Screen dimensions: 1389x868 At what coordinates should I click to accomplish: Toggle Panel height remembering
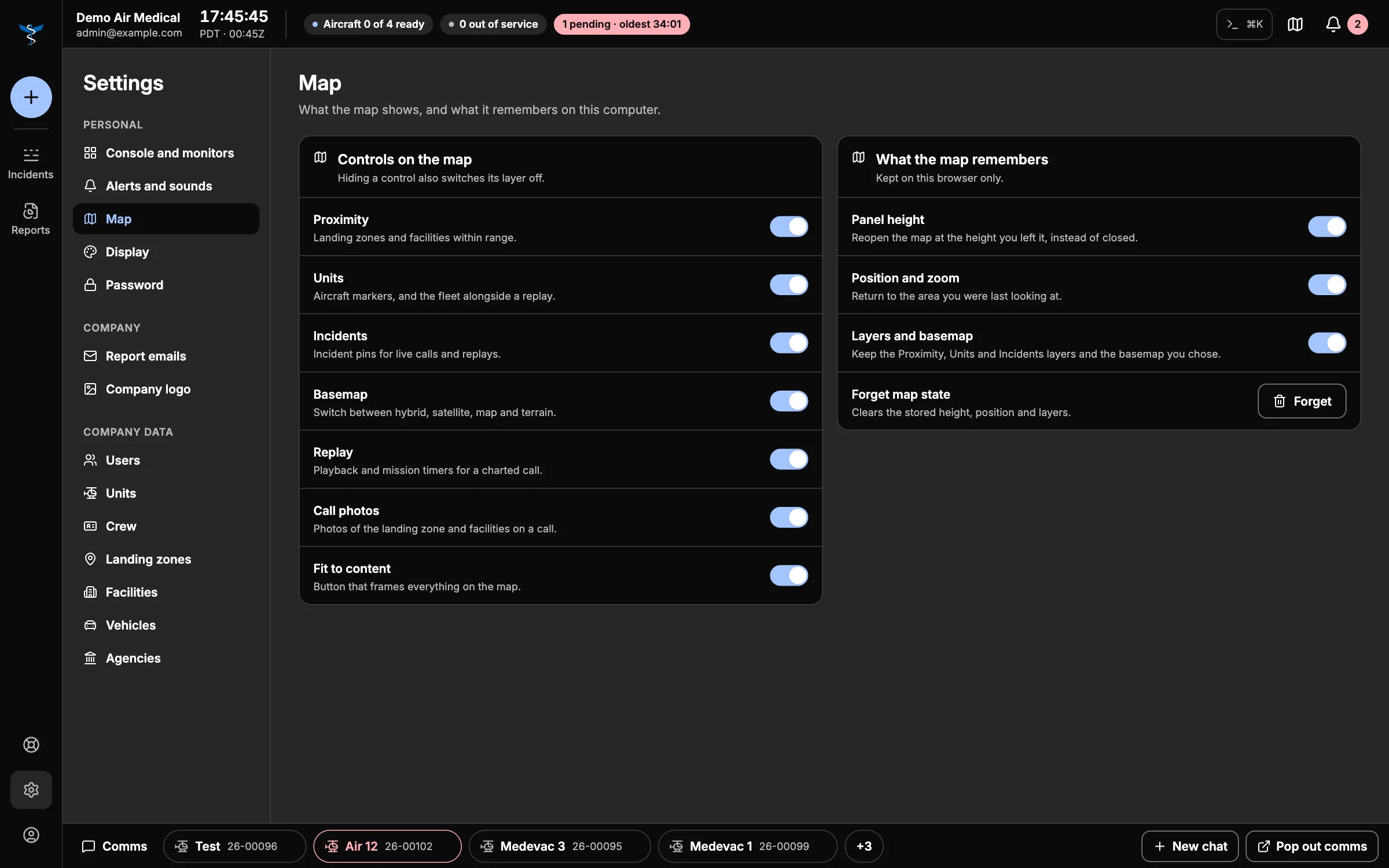[x=1327, y=227]
